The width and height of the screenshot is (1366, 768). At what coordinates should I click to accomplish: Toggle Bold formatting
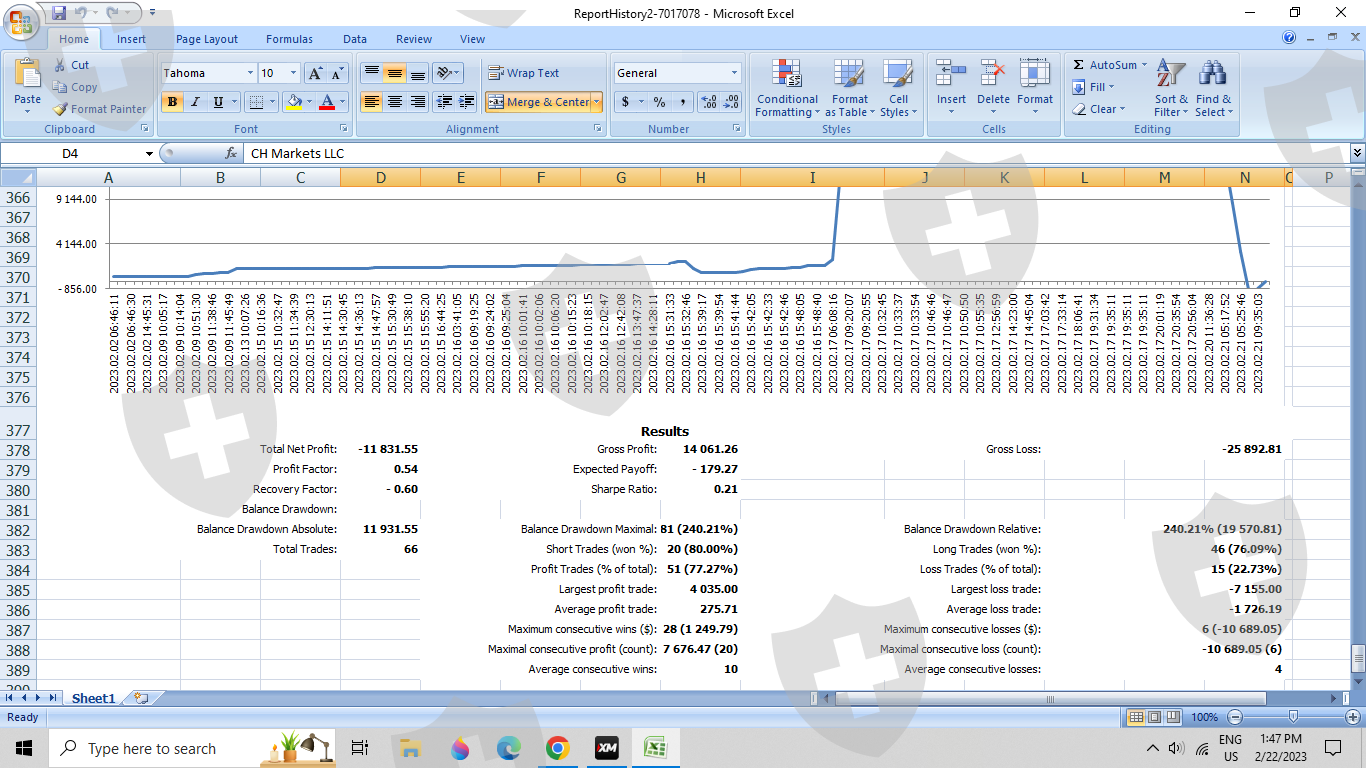point(172,102)
